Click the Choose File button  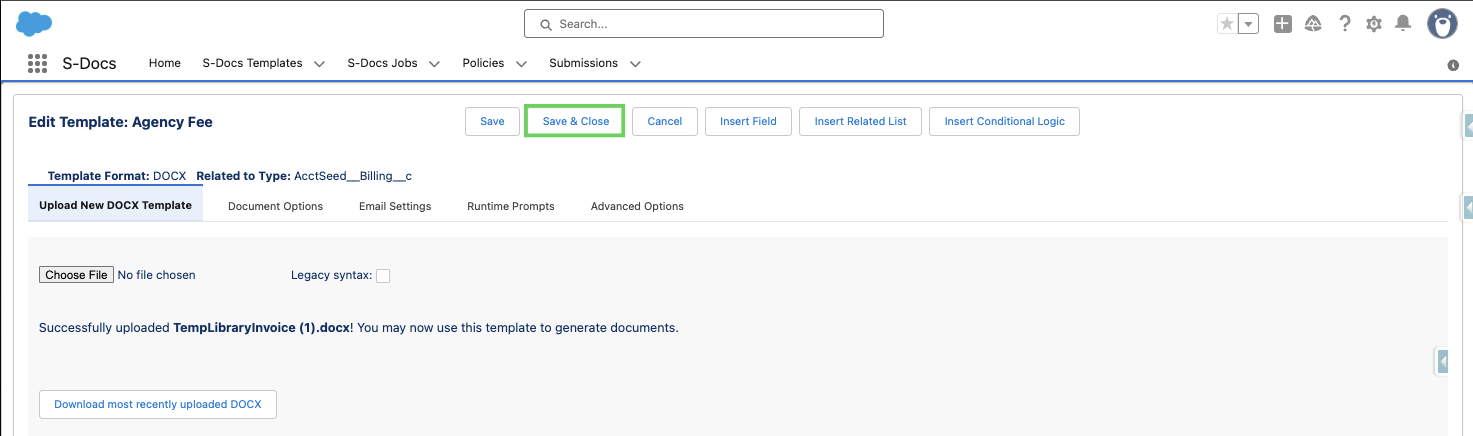coord(76,275)
